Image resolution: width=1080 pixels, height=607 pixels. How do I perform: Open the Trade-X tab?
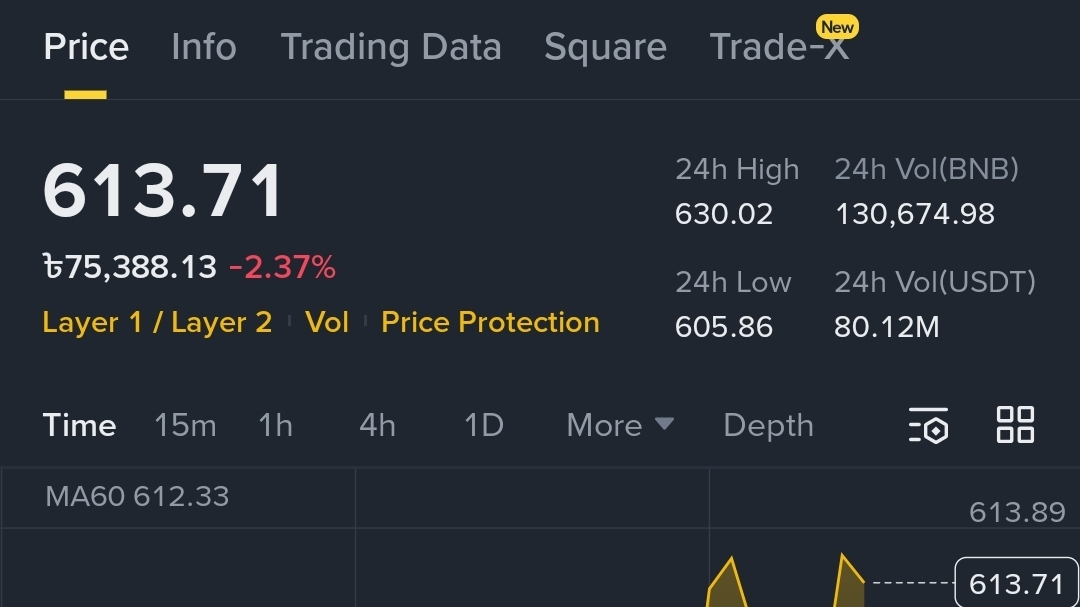point(779,47)
